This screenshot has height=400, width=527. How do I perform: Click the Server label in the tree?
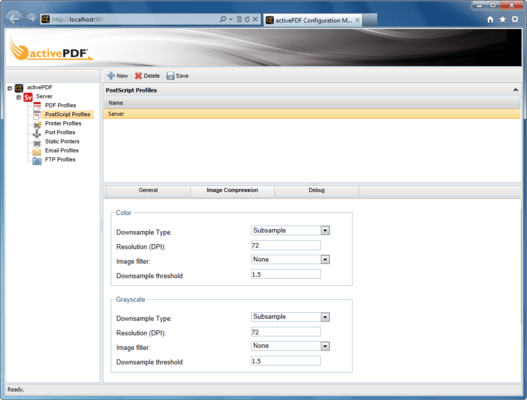click(44, 97)
